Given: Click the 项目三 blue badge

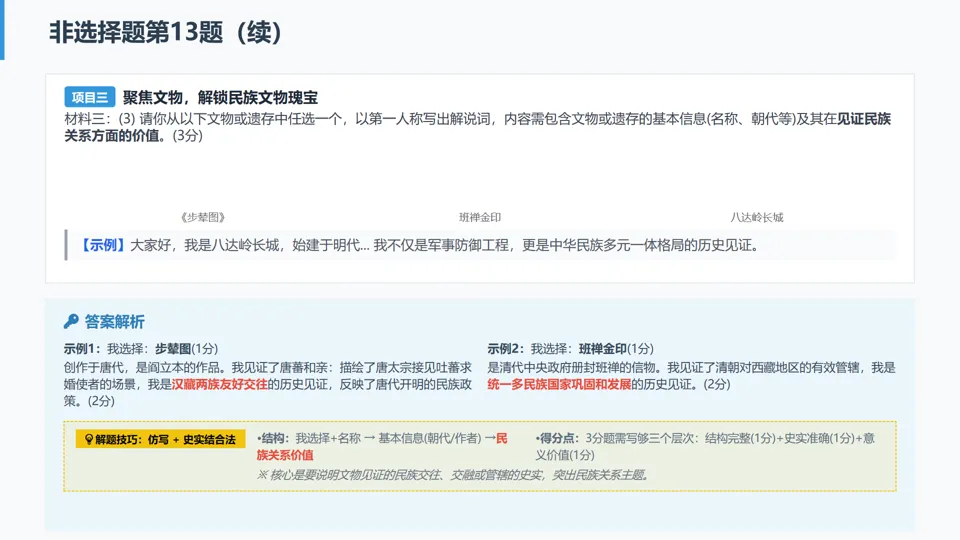Looking at the screenshot, I should click(x=89, y=97).
